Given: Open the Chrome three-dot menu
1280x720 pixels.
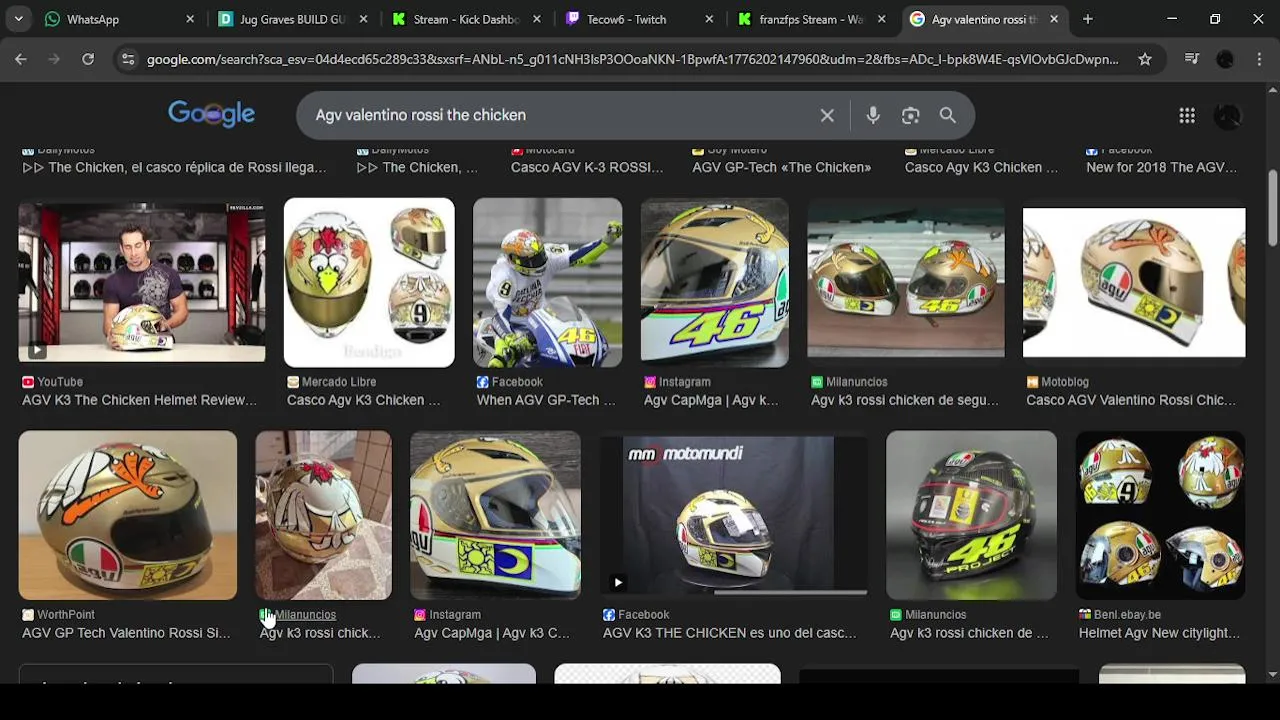Looking at the screenshot, I should [x=1258, y=59].
